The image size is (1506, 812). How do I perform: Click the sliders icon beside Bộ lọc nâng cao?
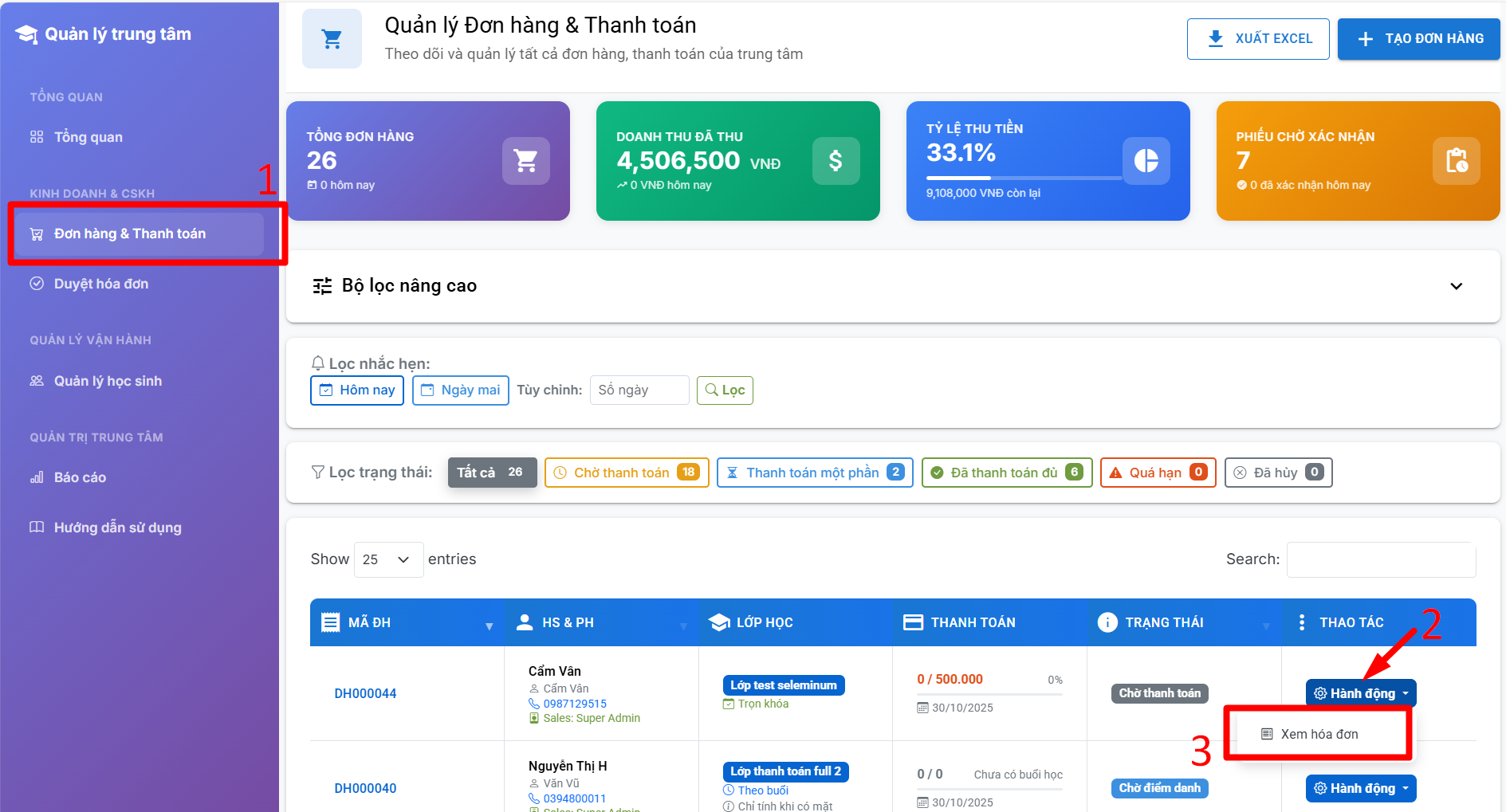point(322,286)
